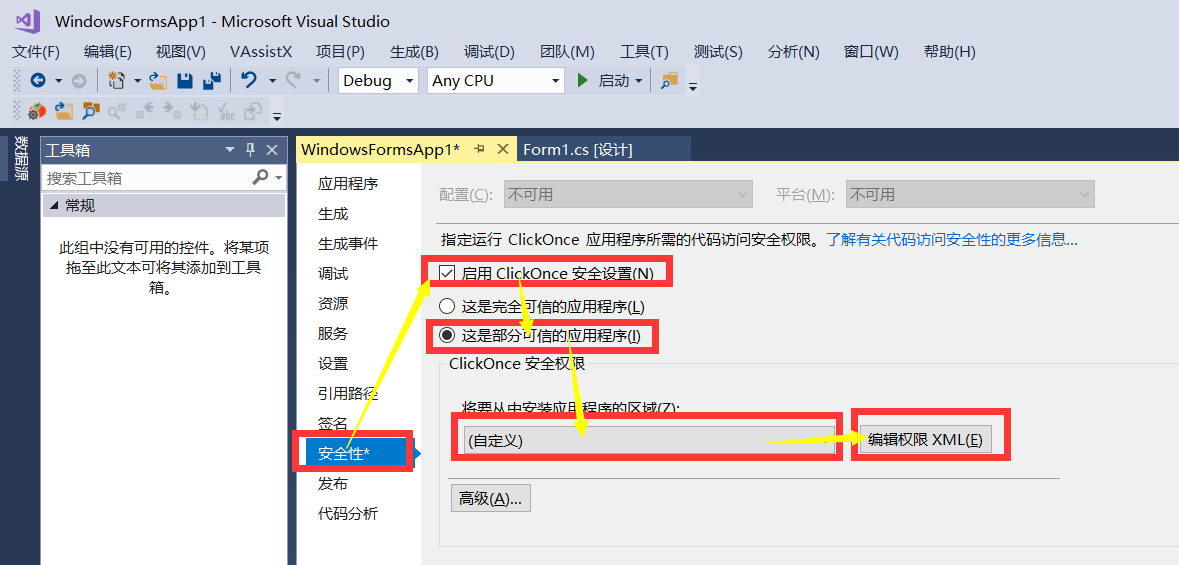Click the greyed VA abc spell-check icon
The height and width of the screenshot is (565, 1179).
[x=226, y=112]
